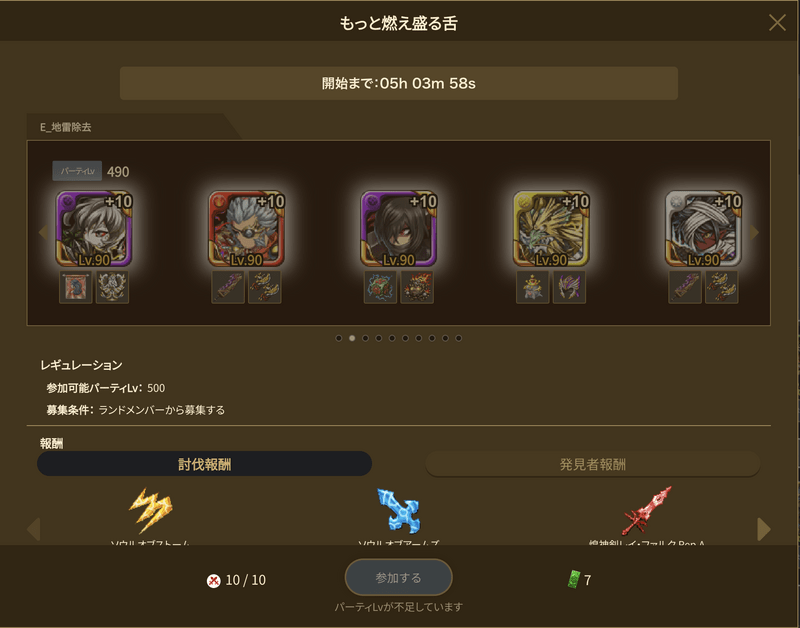
Task: Switch to 発見者報酬 tab
Action: pyautogui.click(x=593, y=464)
